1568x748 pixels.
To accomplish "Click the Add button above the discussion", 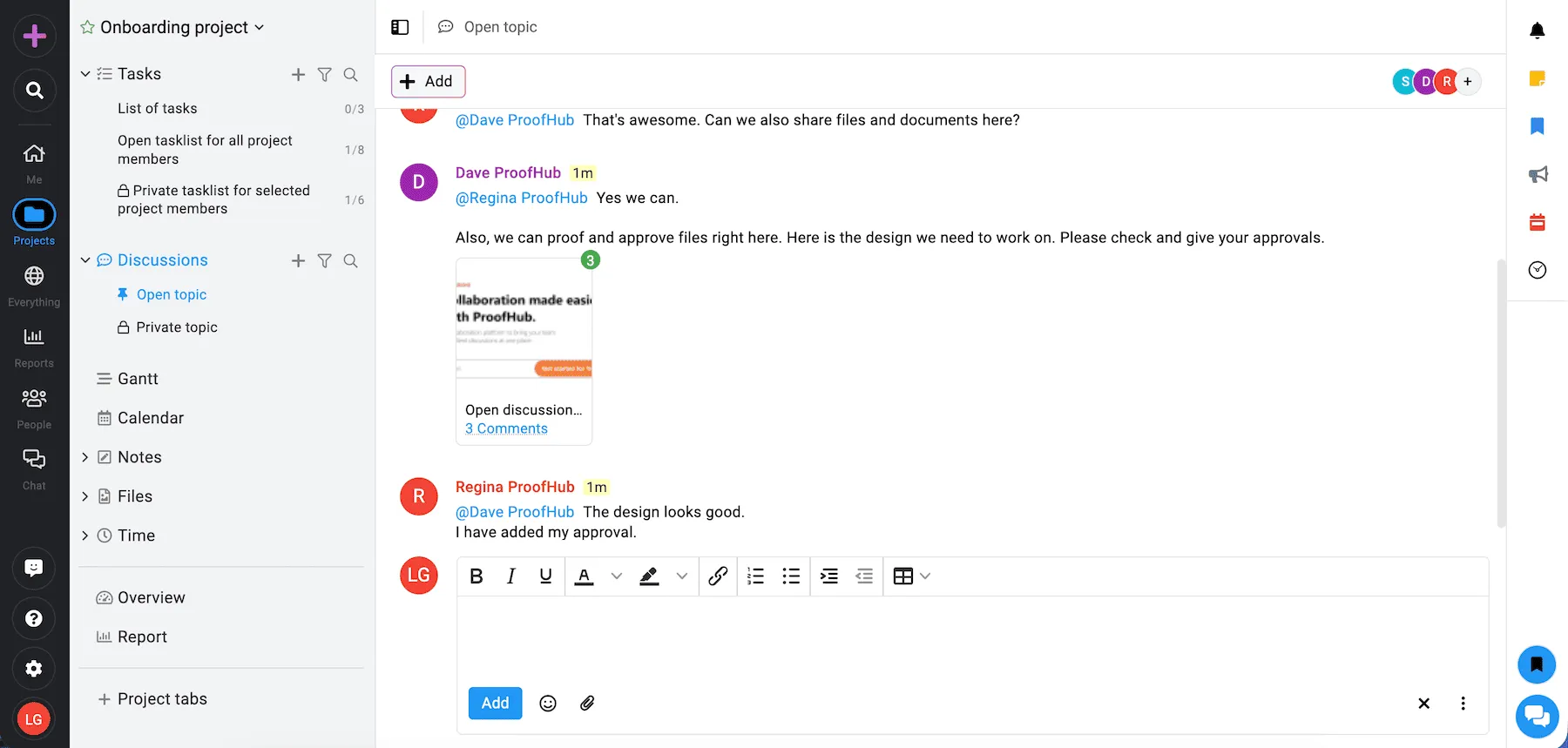I will point(428,81).
